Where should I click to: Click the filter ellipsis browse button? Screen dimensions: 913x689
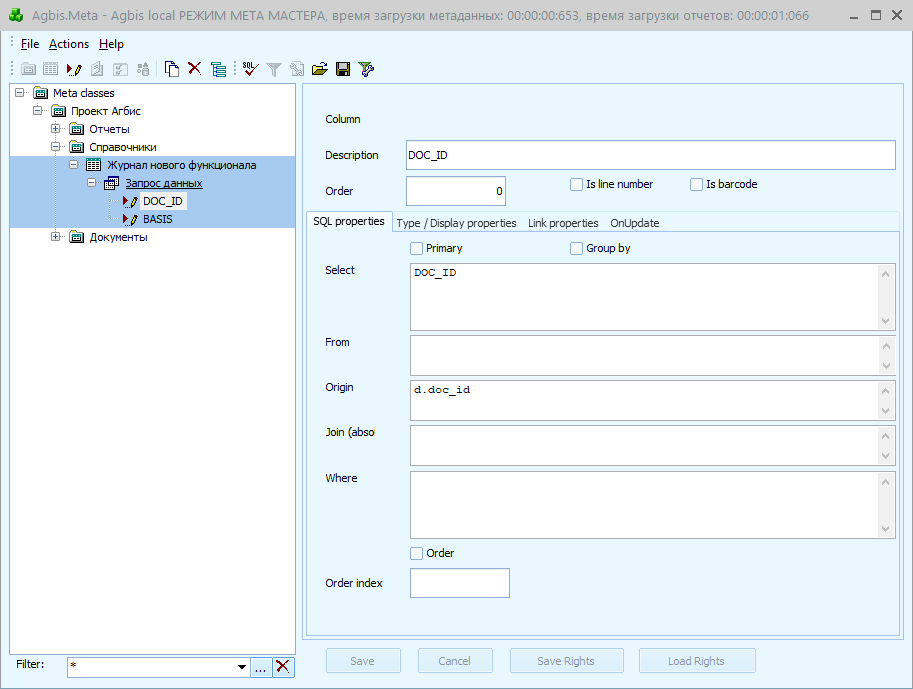(261, 667)
